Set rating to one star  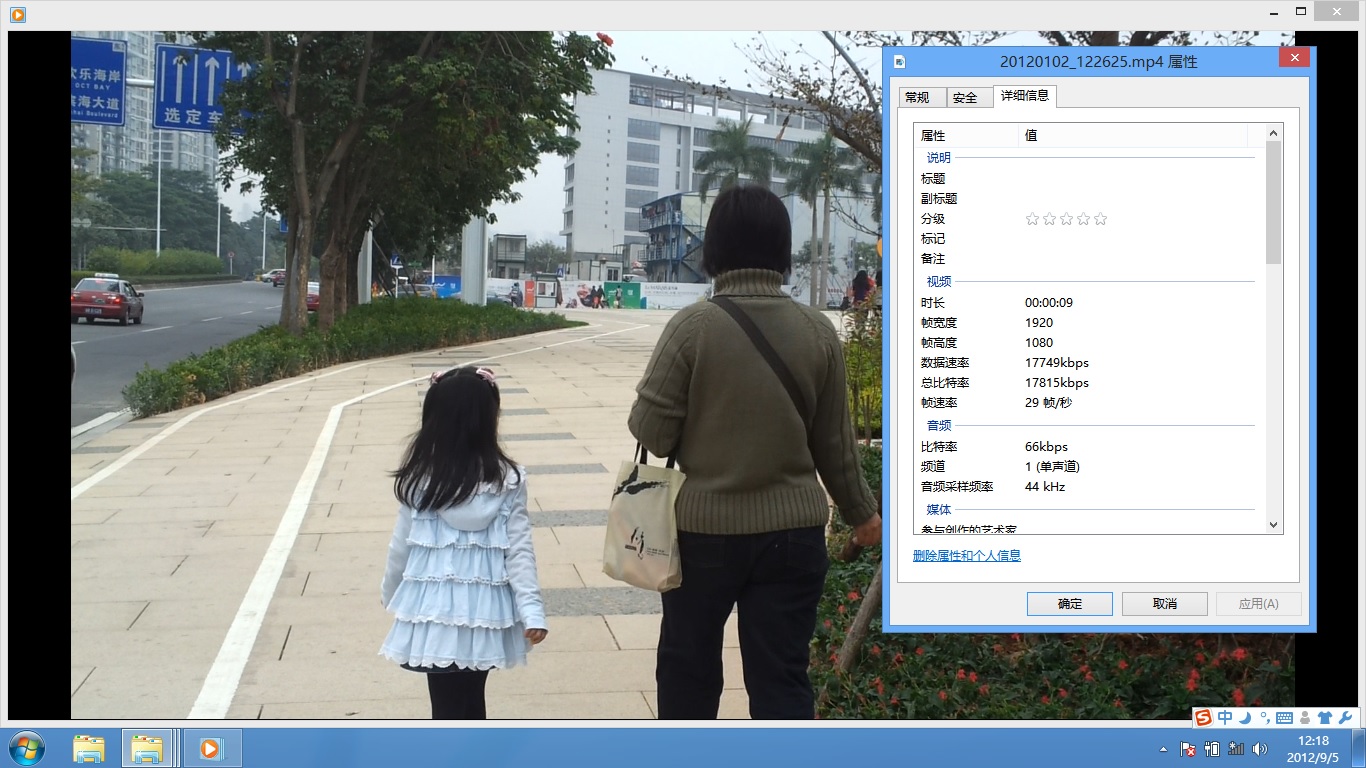(1033, 219)
